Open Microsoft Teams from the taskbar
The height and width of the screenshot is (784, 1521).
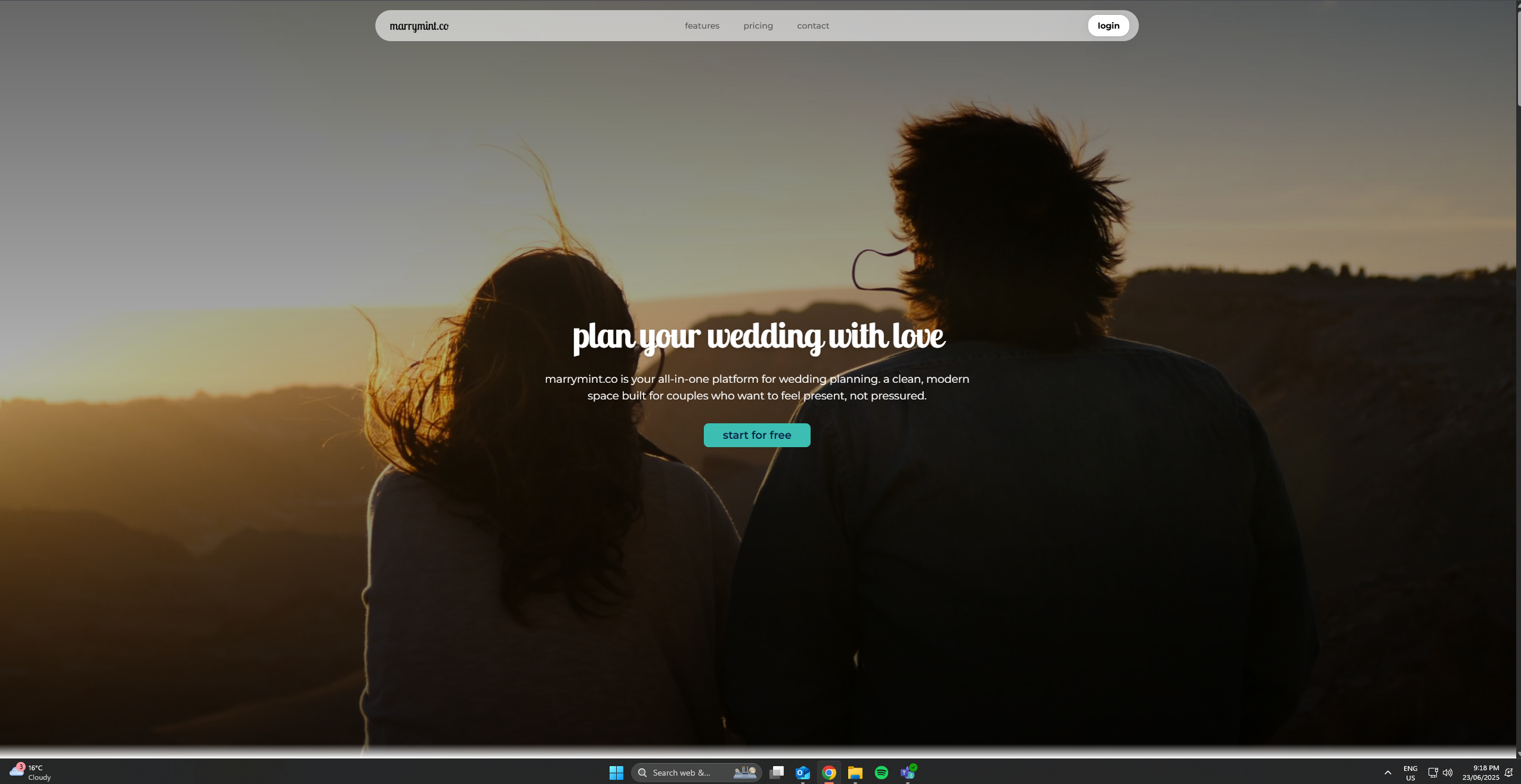coord(907,773)
